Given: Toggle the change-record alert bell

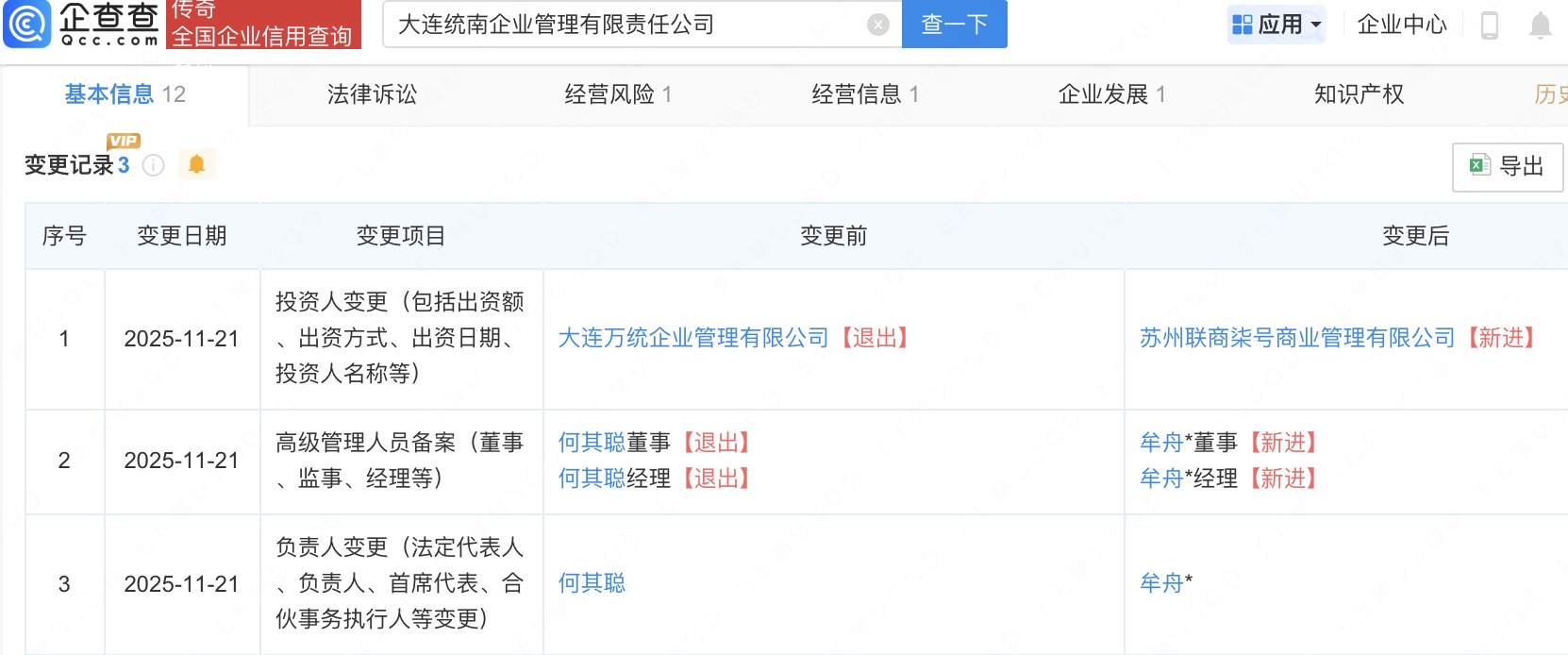Looking at the screenshot, I should tap(196, 165).
